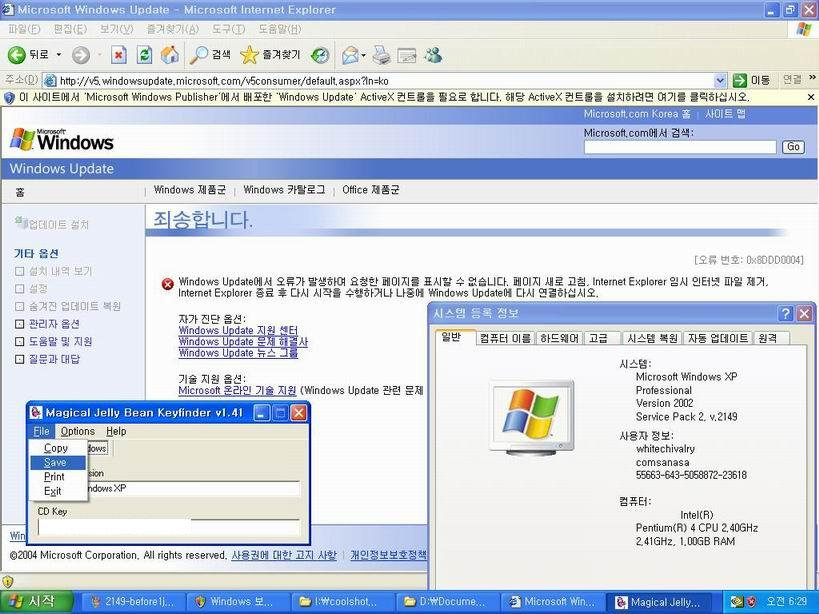Click the Windows logo in page header
Image resolution: width=819 pixels, height=614 pixels.
tap(62, 139)
